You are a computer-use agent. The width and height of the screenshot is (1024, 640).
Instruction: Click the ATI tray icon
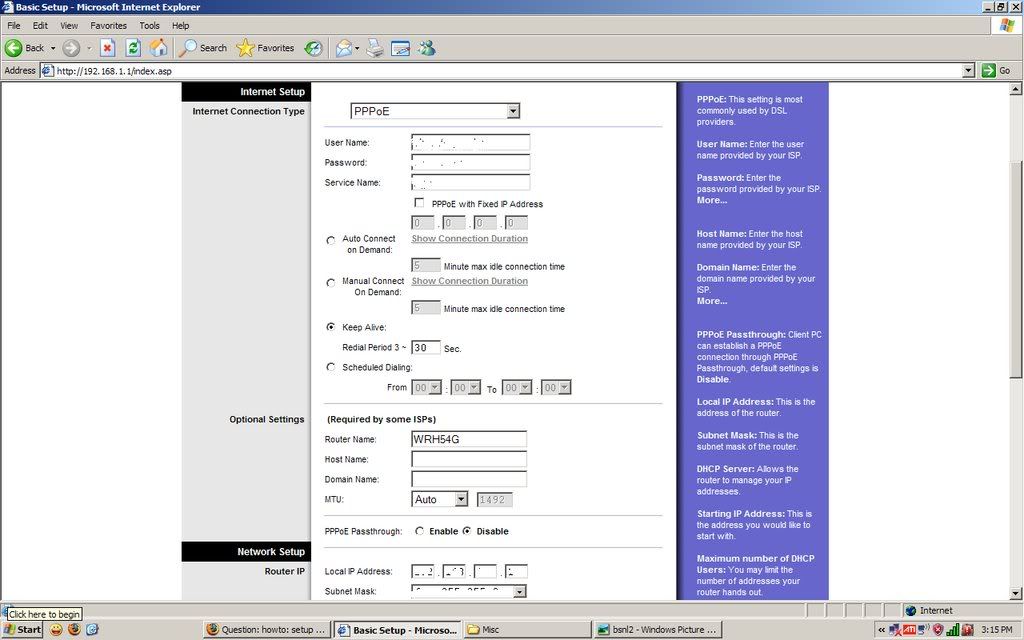[x=909, y=630]
